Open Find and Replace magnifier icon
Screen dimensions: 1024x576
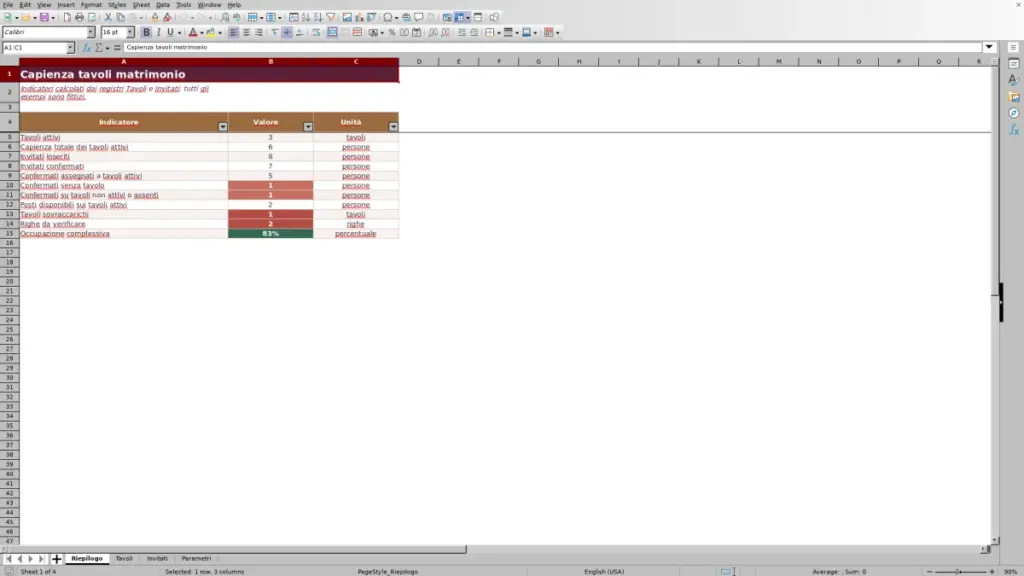(x=224, y=18)
